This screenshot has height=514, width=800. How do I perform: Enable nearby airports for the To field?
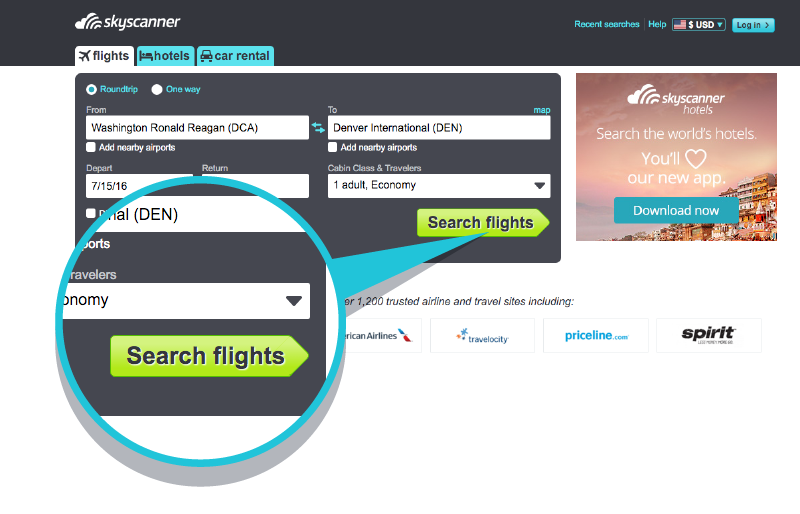click(x=333, y=147)
